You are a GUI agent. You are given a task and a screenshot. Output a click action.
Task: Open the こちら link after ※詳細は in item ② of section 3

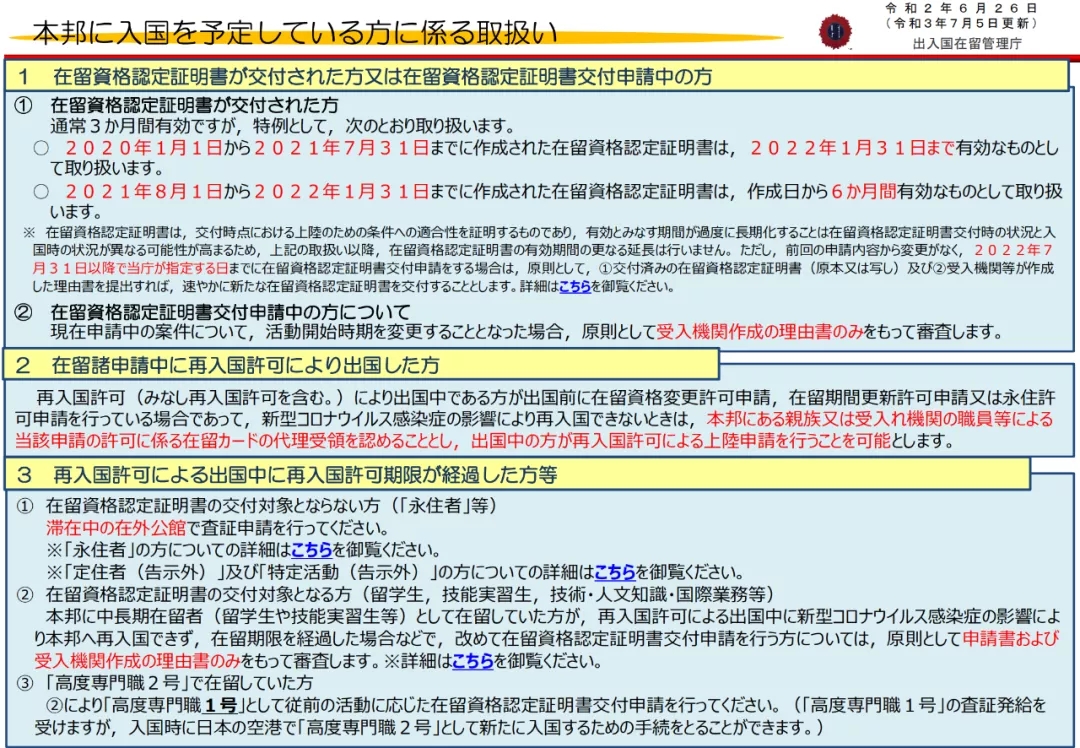pos(472,661)
